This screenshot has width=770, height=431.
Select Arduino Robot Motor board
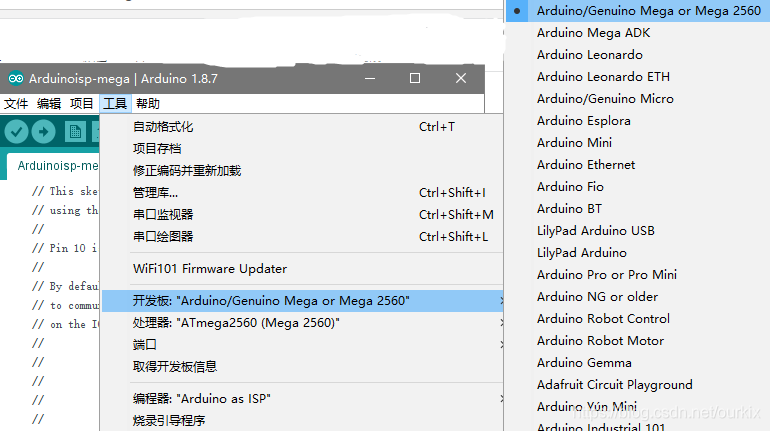[638, 341]
